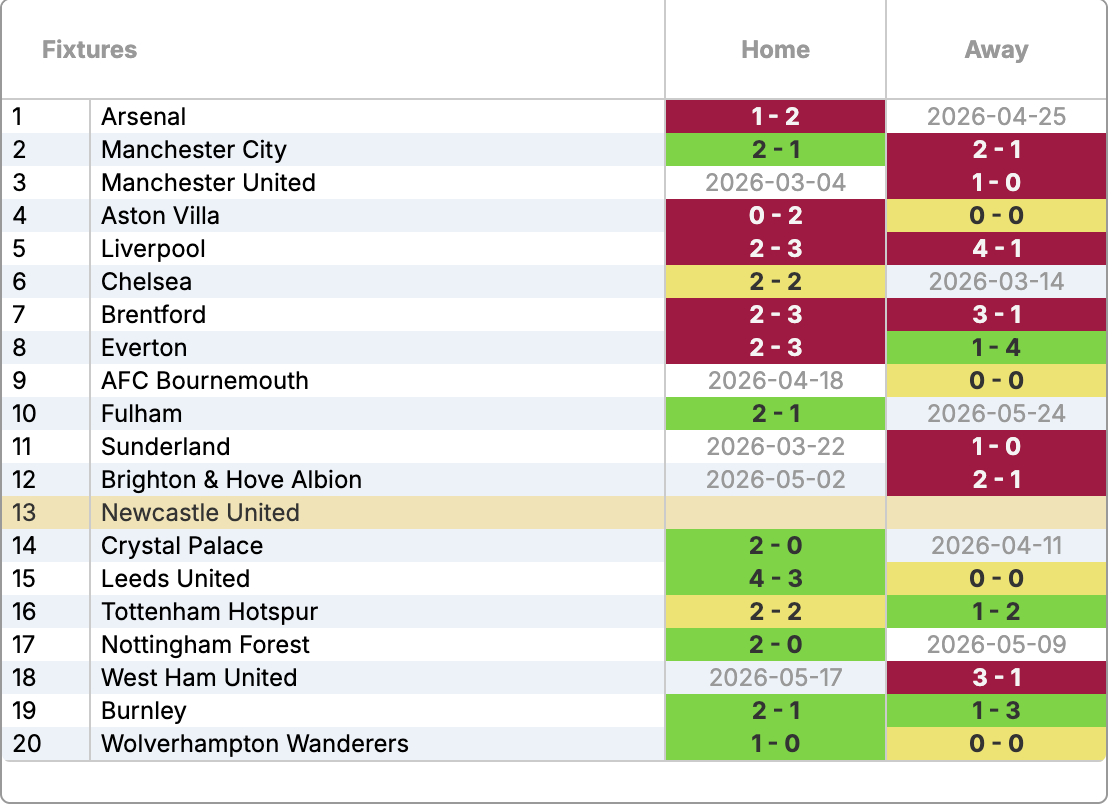Select Aston Villa's 0 - 0 away draw
The width and height of the screenshot is (1114, 808).
coord(996,216)
